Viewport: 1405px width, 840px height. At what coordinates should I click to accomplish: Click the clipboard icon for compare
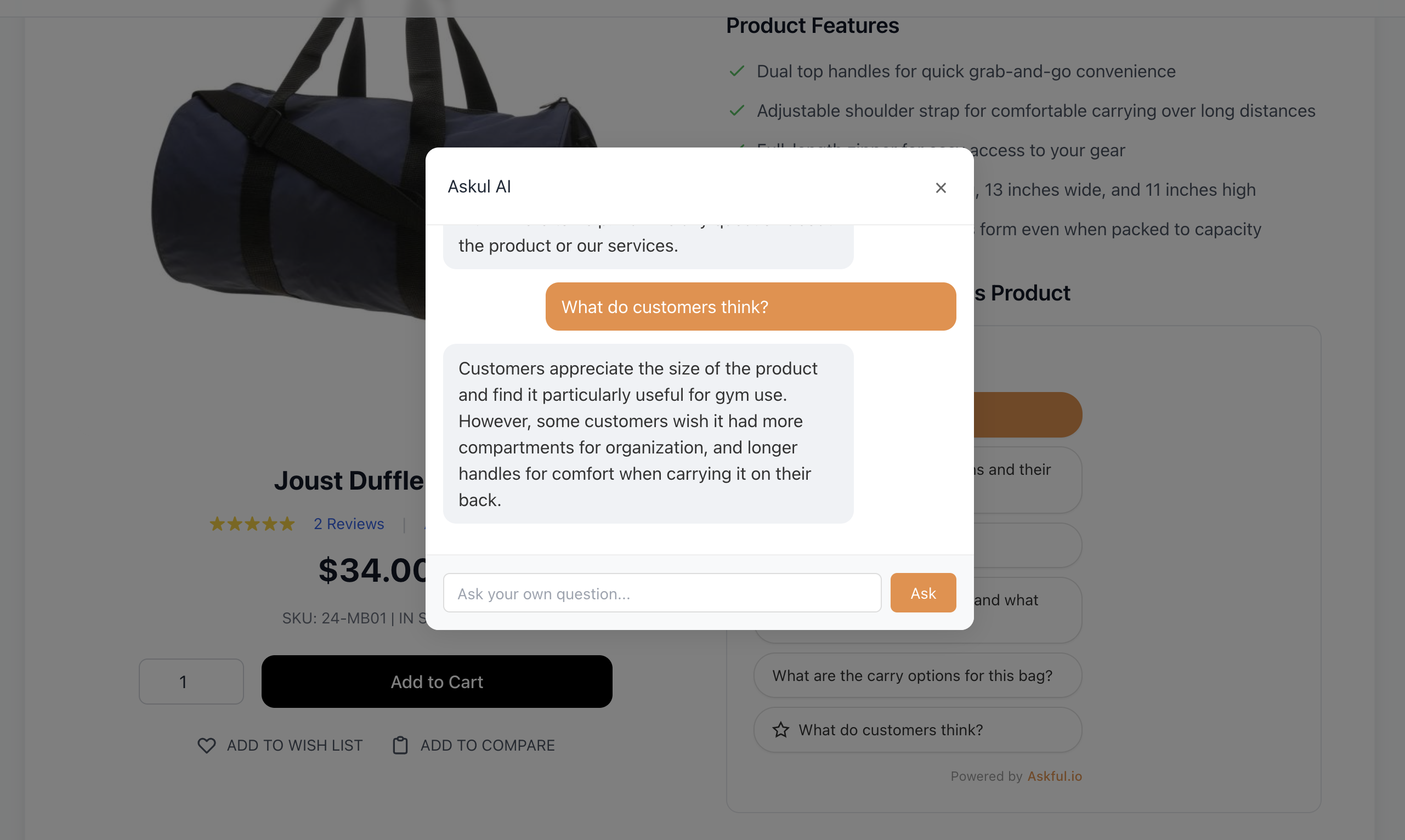point(400,745)
